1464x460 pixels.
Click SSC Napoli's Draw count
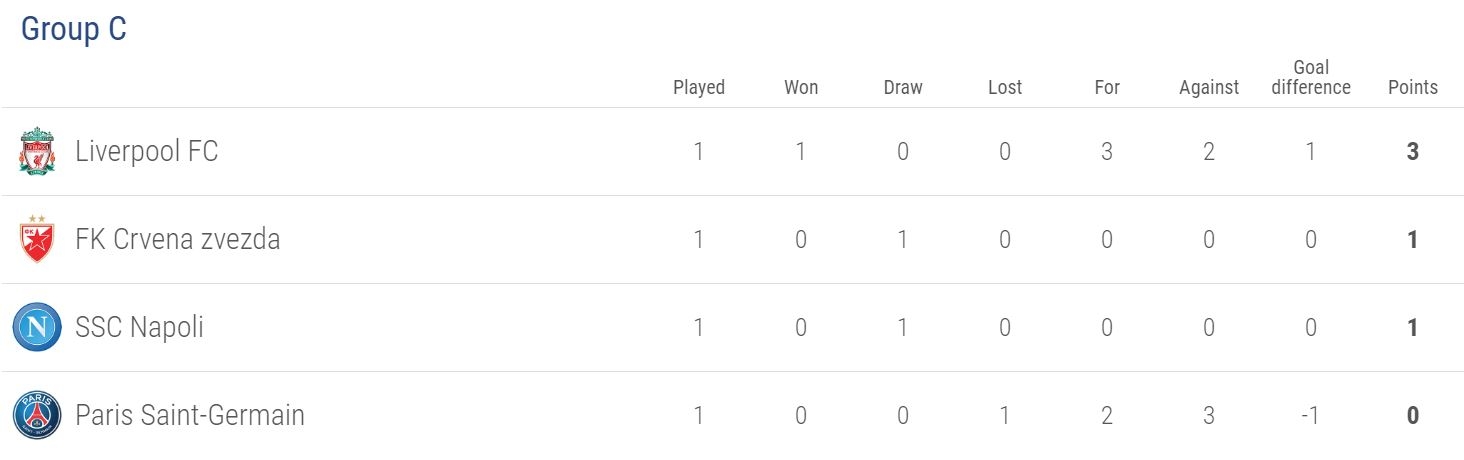pos(903,328)
